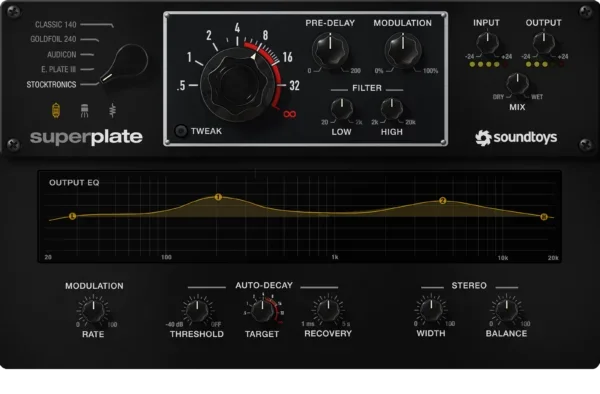Click the Filter Low knob
The width and height of the screenshot is (600, 394).
tap(342, 109)
